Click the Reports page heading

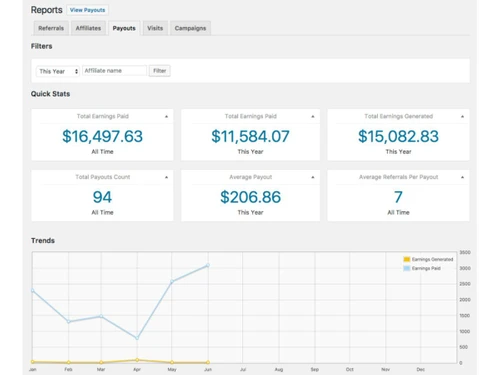click(x=47, y=10)
